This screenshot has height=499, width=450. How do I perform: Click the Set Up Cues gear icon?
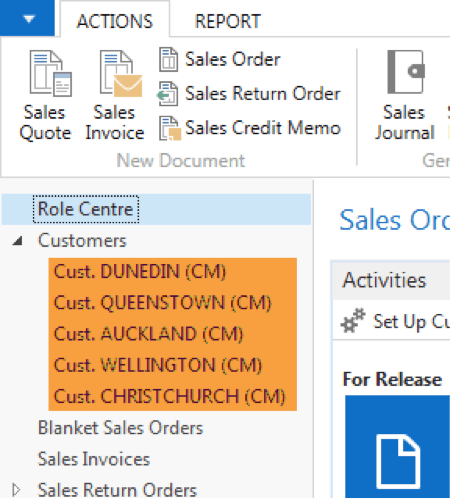point(353,321)
